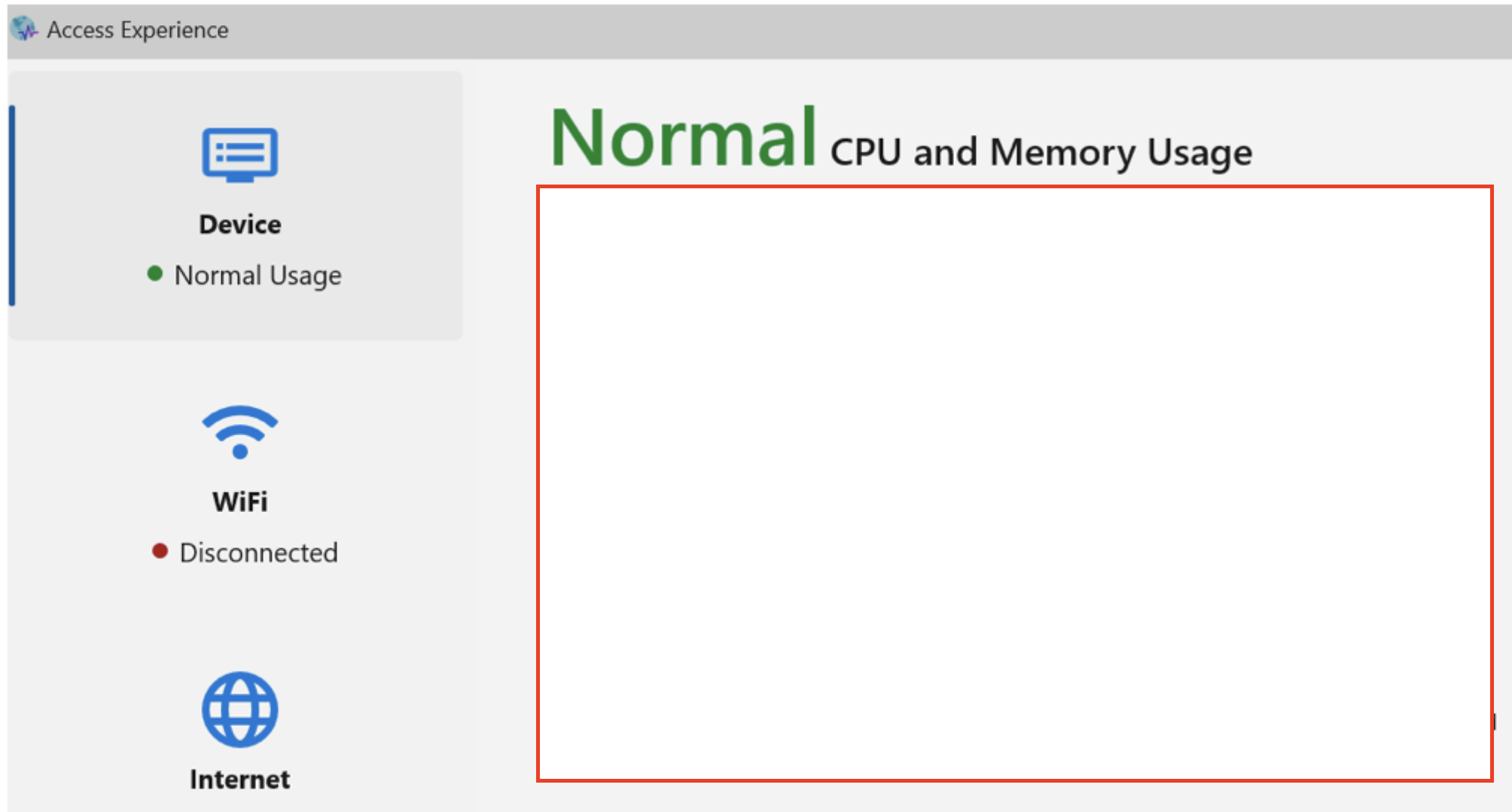Click the Normal Usage status label
Screen dimensions: 1512x812
coord(258,274)
